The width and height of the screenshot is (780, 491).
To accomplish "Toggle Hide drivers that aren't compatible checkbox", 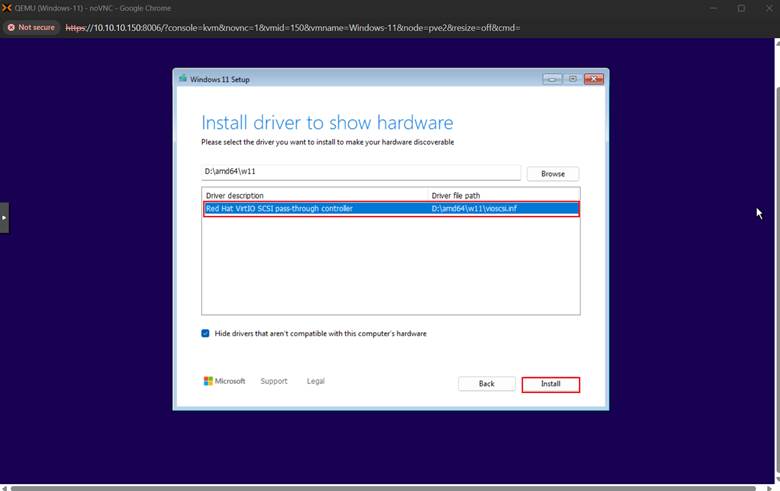I will (206, 333).
